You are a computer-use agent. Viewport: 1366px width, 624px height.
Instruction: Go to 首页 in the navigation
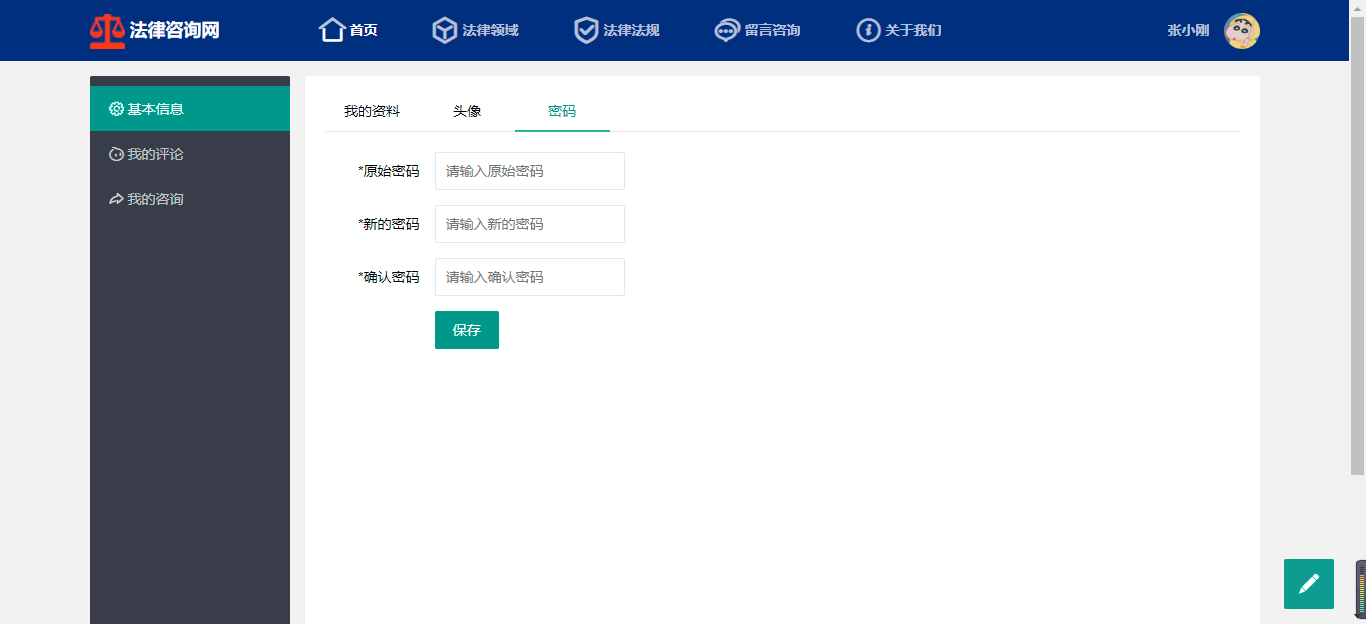point(348,30)
